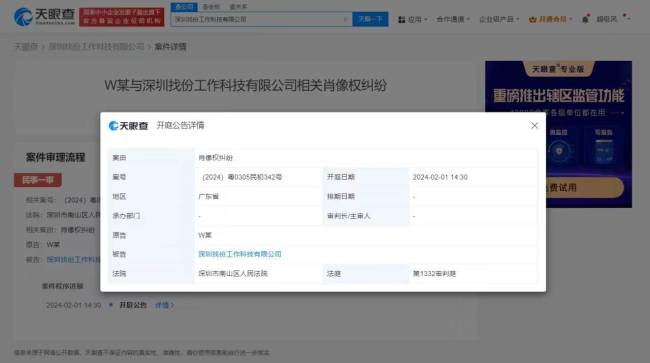Click the 天眼查 site logo at the top left
650x363 pixels.
[44, 17]
